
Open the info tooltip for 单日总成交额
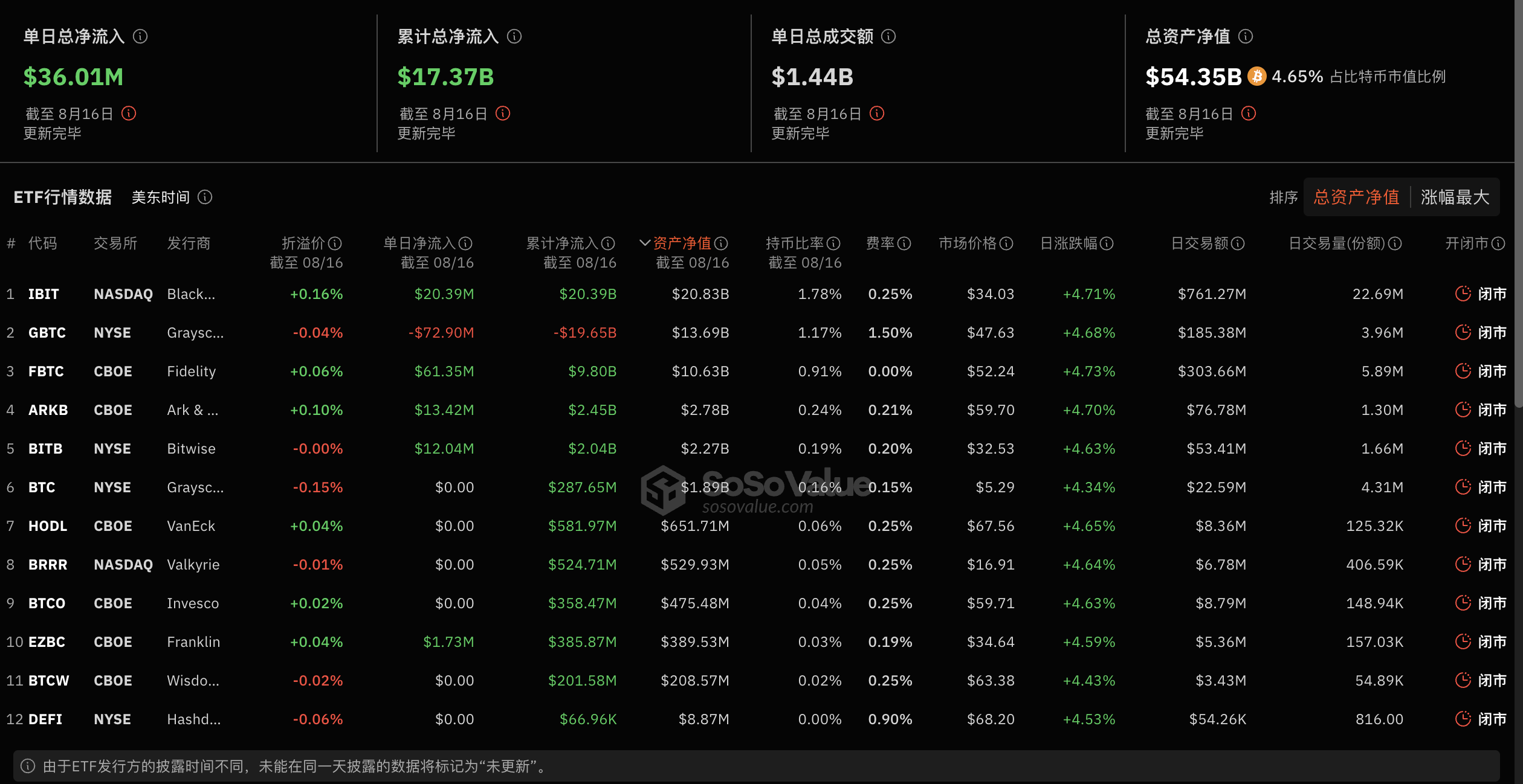[x=888, y=36]
